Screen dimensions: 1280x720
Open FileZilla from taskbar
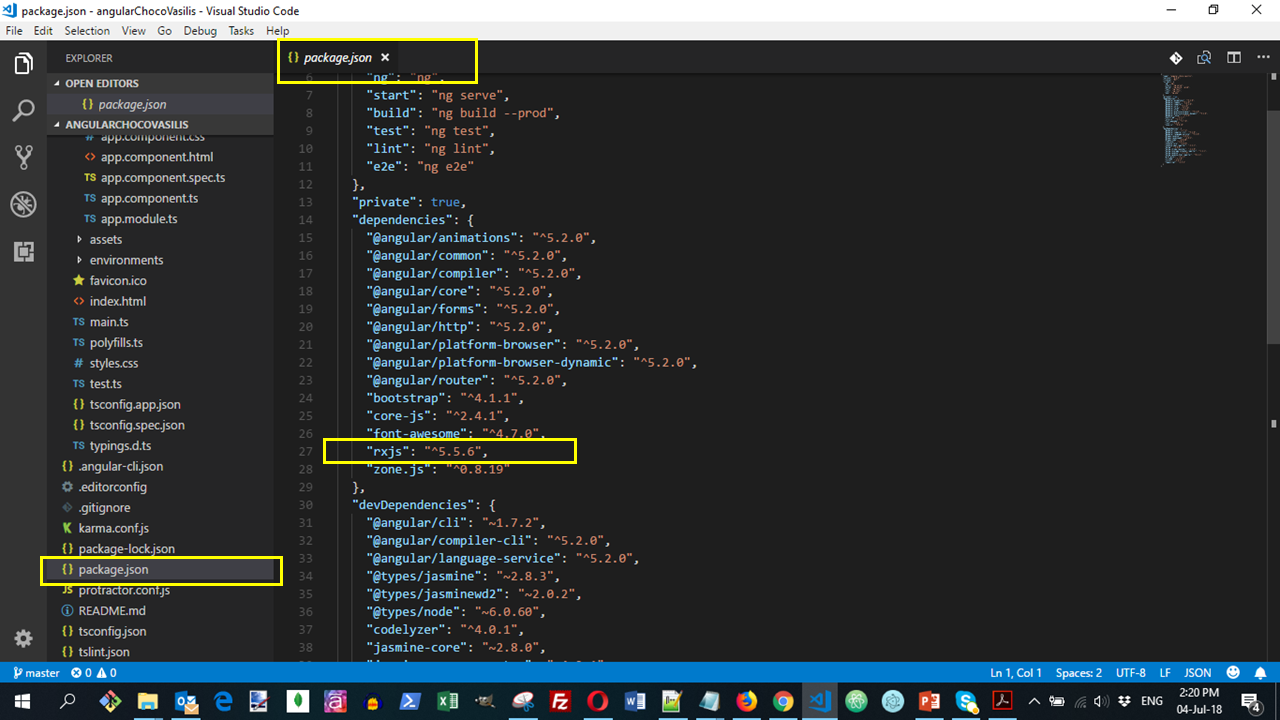click(x=561, y=701)
